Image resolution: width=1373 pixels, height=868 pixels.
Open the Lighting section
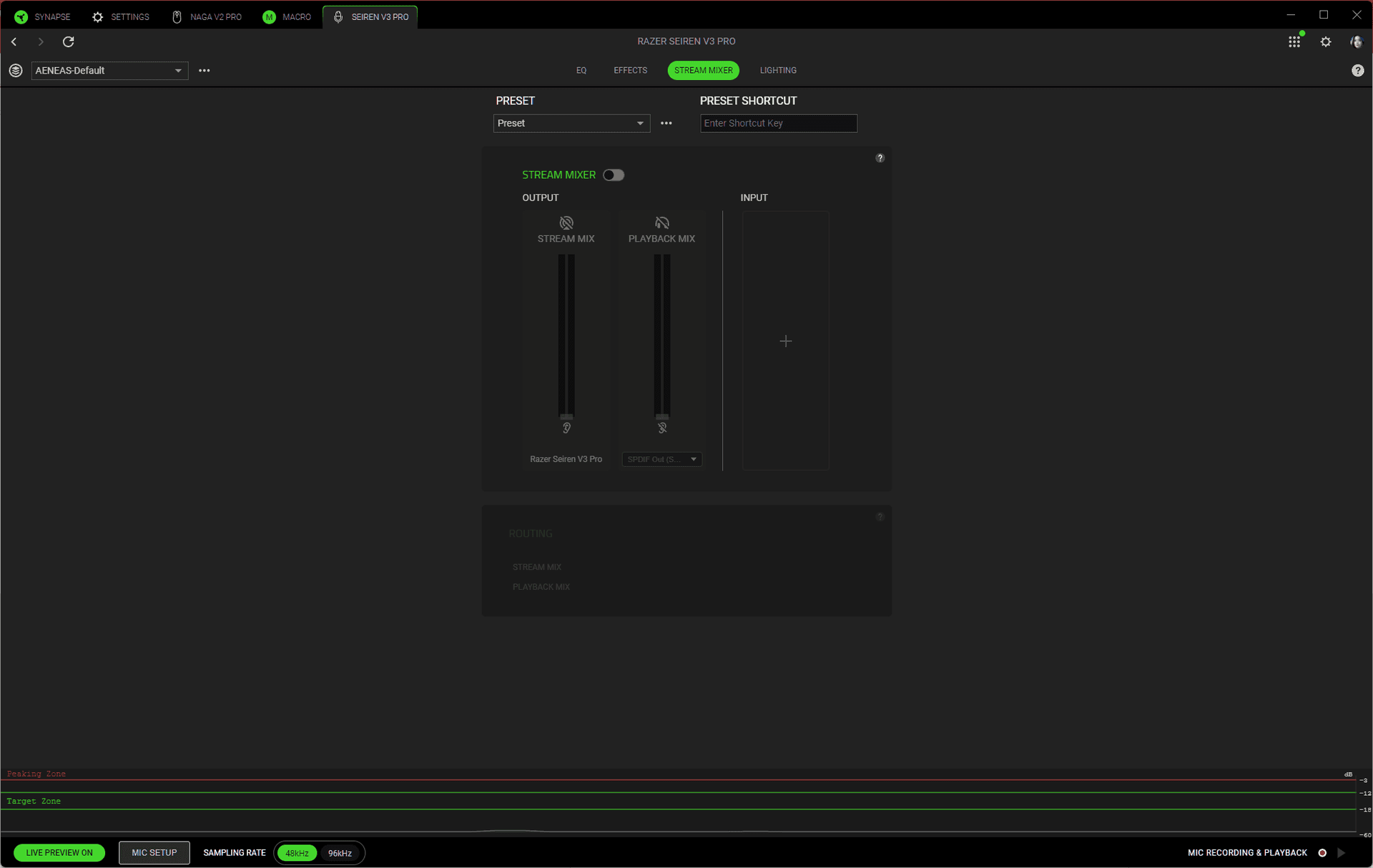pyautogui.click(x=778, y=70)
